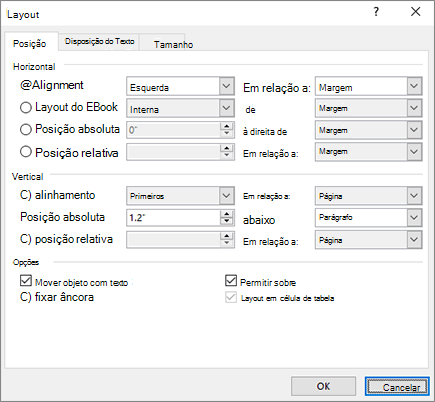Expand the Interna dropdown
The width and height of the screenshot is (435, 402).
(180, 108)
